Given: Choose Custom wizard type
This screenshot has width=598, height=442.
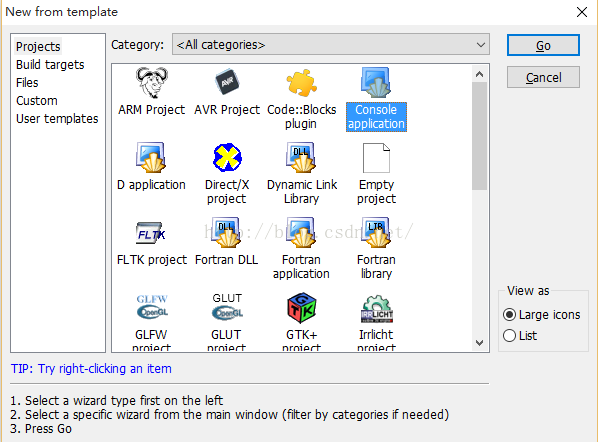Looking at the screenshot, I should point(37,101).
